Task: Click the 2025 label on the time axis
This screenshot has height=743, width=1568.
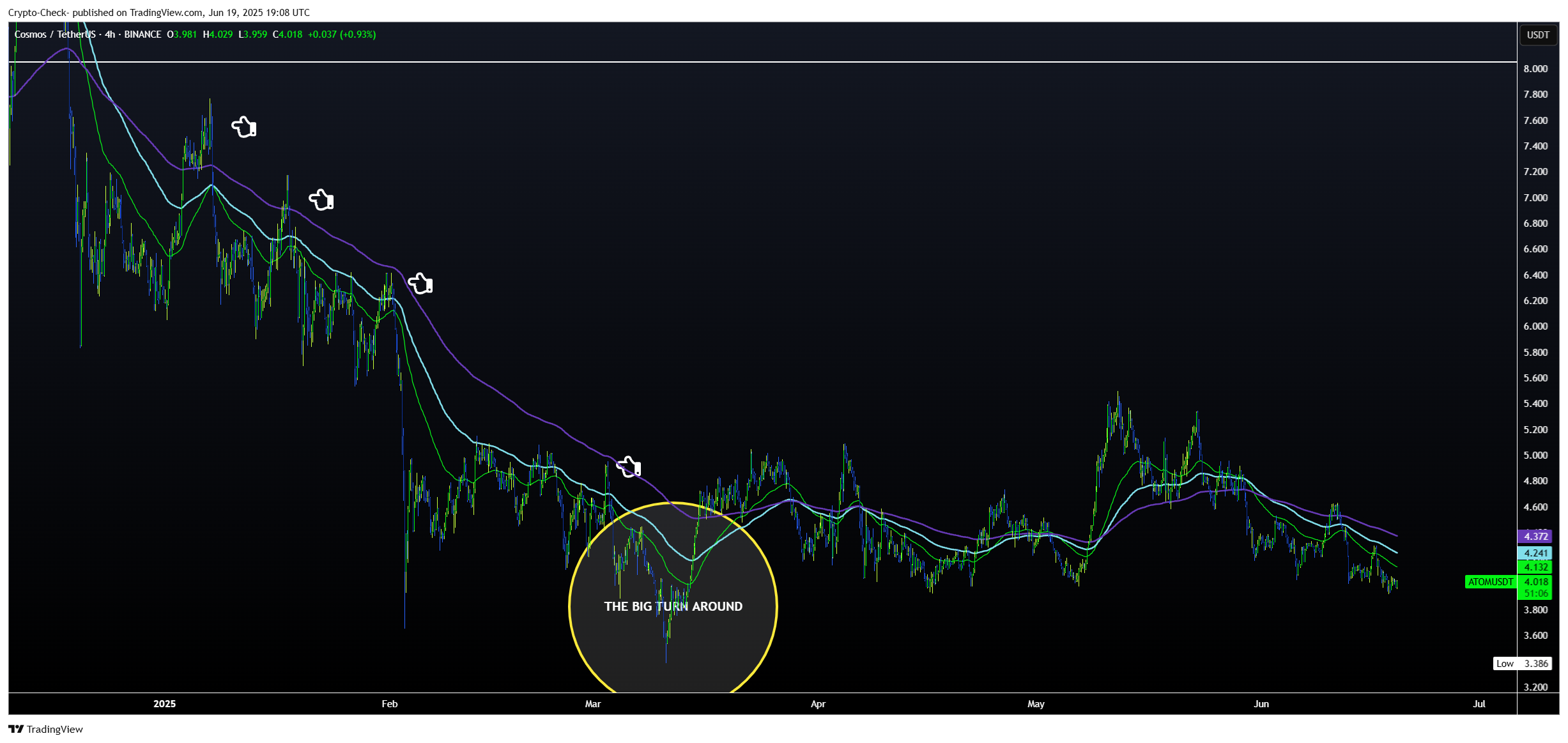Action: click(164, 703)
